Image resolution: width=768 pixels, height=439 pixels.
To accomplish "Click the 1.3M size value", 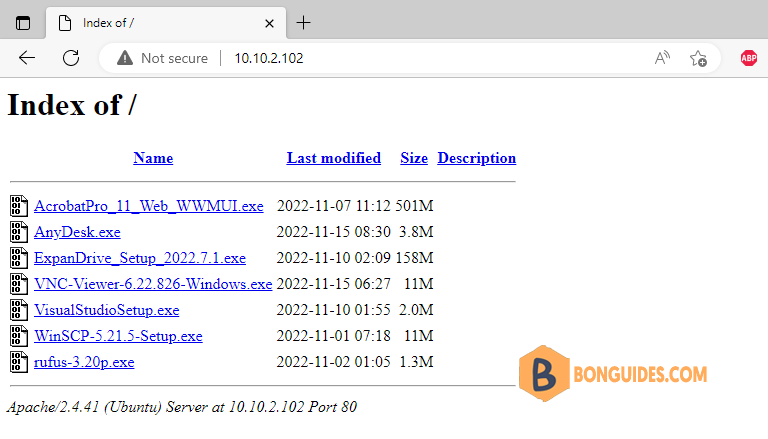I will [x=416, y=362].
